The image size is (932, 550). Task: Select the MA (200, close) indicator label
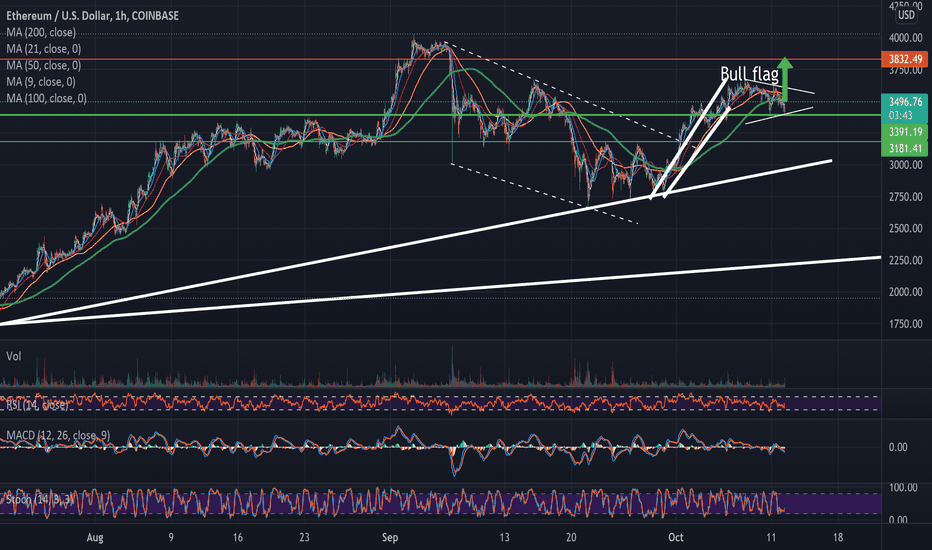[x=41, y=32]
